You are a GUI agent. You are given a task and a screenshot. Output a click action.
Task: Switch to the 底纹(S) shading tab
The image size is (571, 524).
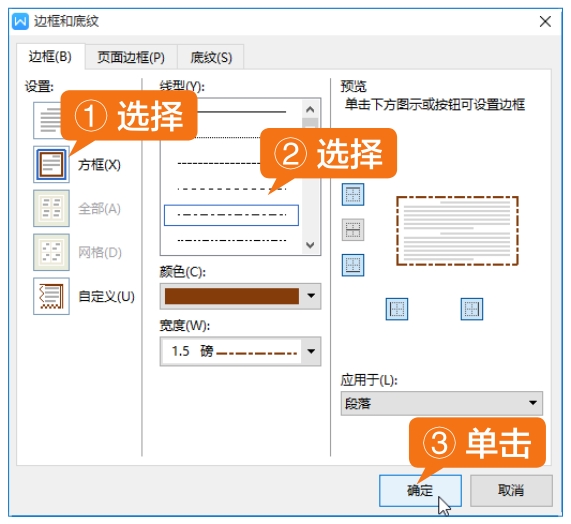coord(211,57)
